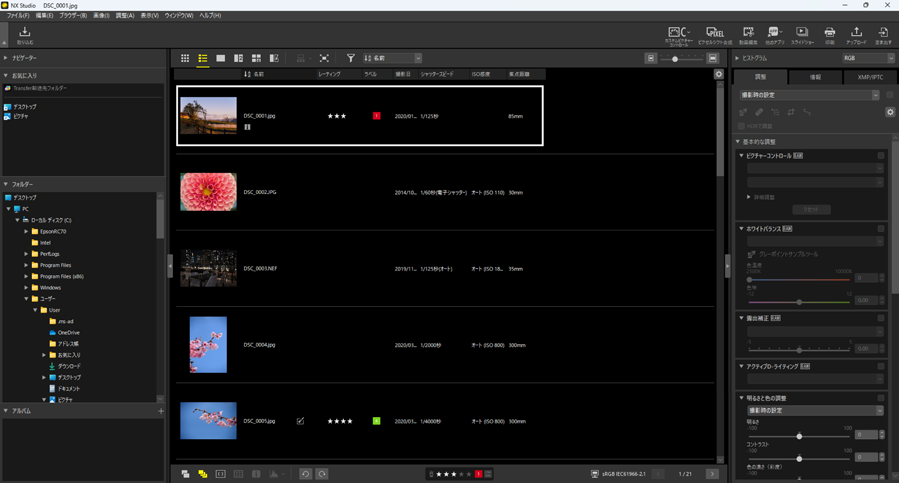This screenshot has height=483, width=899.
Task: Switch to thumbnail grid view
Action: point(185,59)
